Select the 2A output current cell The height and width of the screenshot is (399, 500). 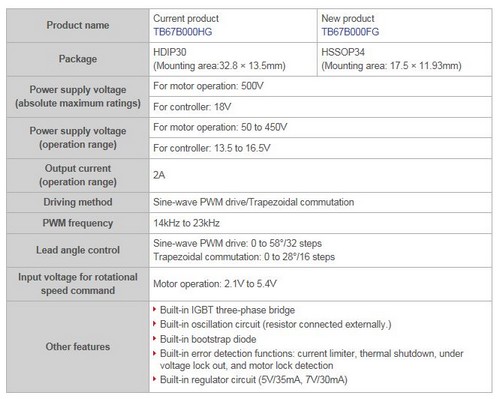tap(320, 175)
